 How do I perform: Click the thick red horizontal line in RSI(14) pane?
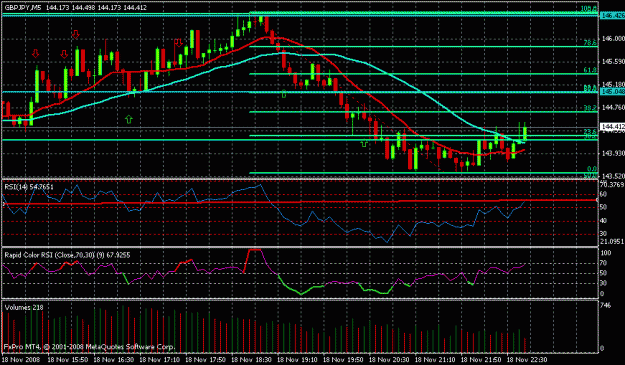pyautogui.click(x=299, y=202)
